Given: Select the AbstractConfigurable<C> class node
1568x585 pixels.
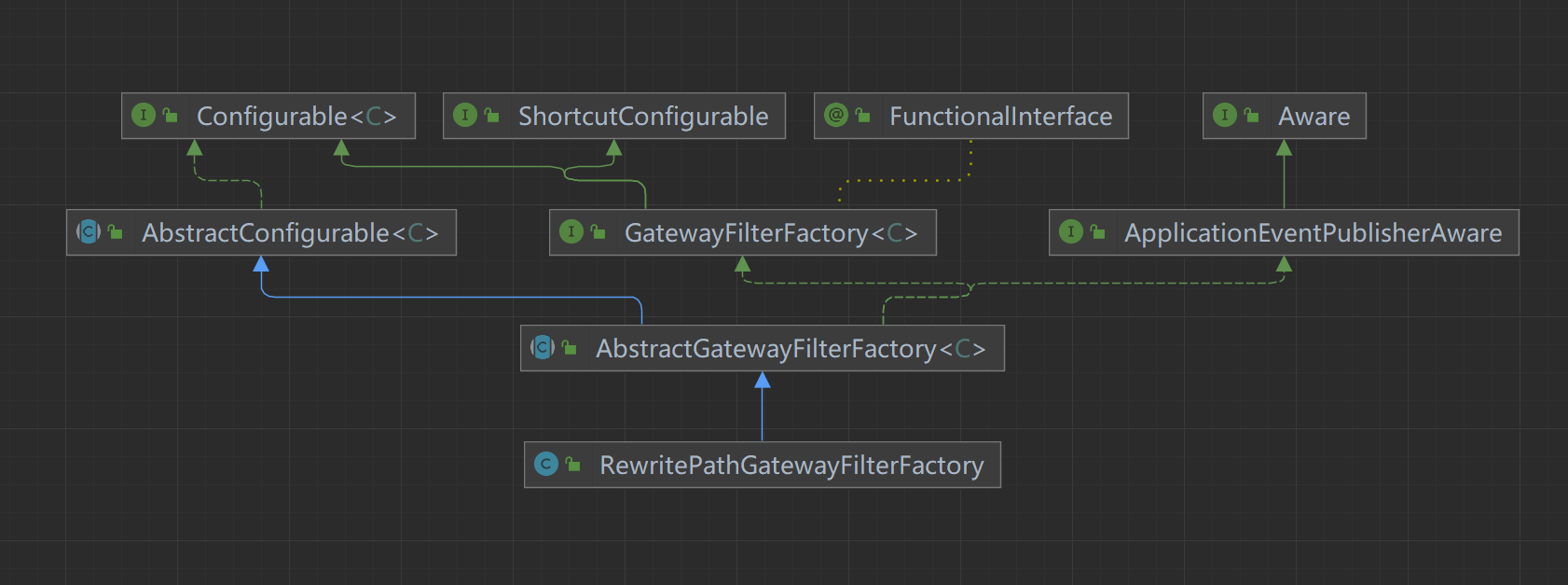Looking at the screenshot, I should (x=261, y=232).
